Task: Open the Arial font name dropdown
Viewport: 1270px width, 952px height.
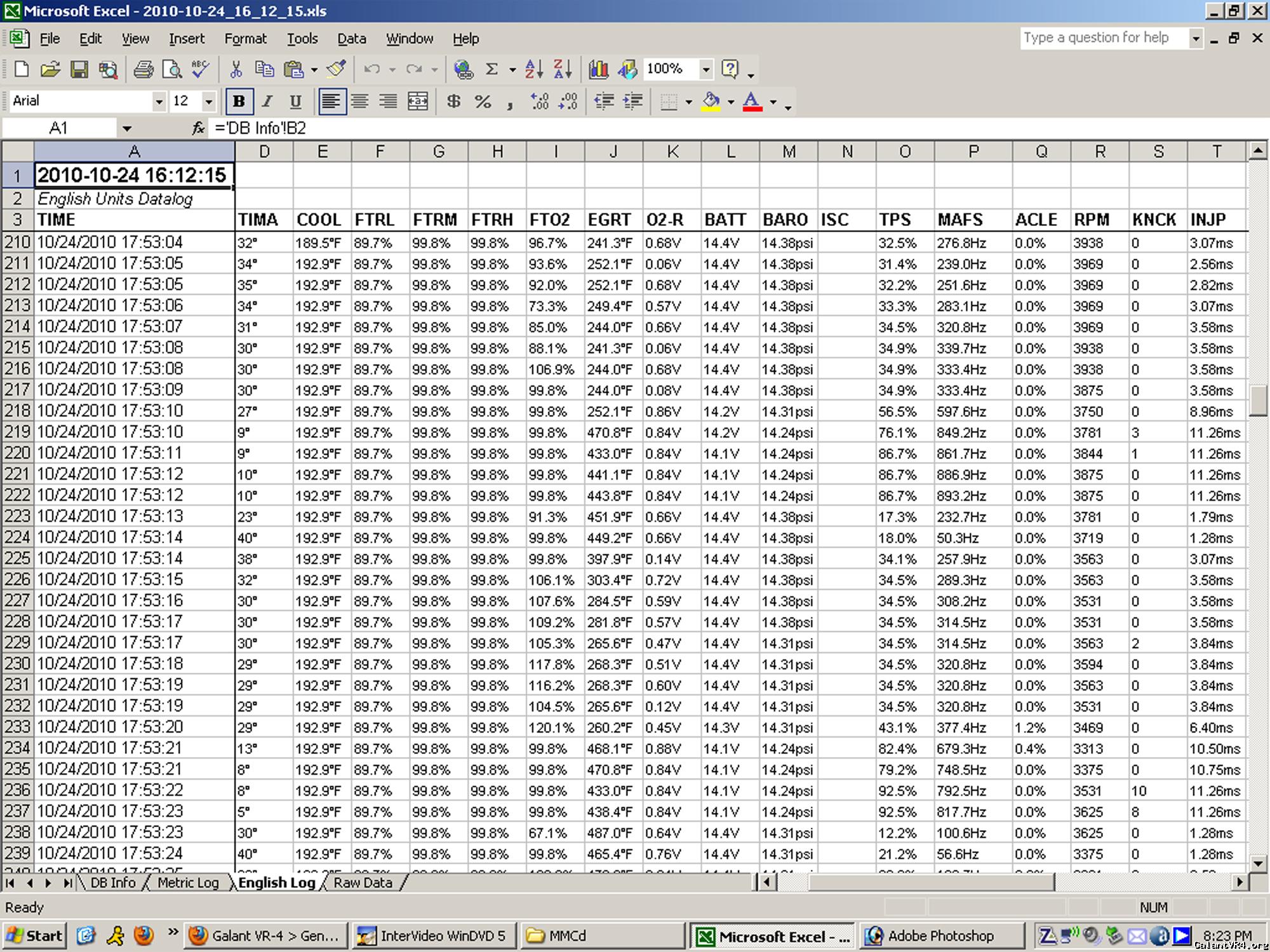Action: [x=159, y=102]
